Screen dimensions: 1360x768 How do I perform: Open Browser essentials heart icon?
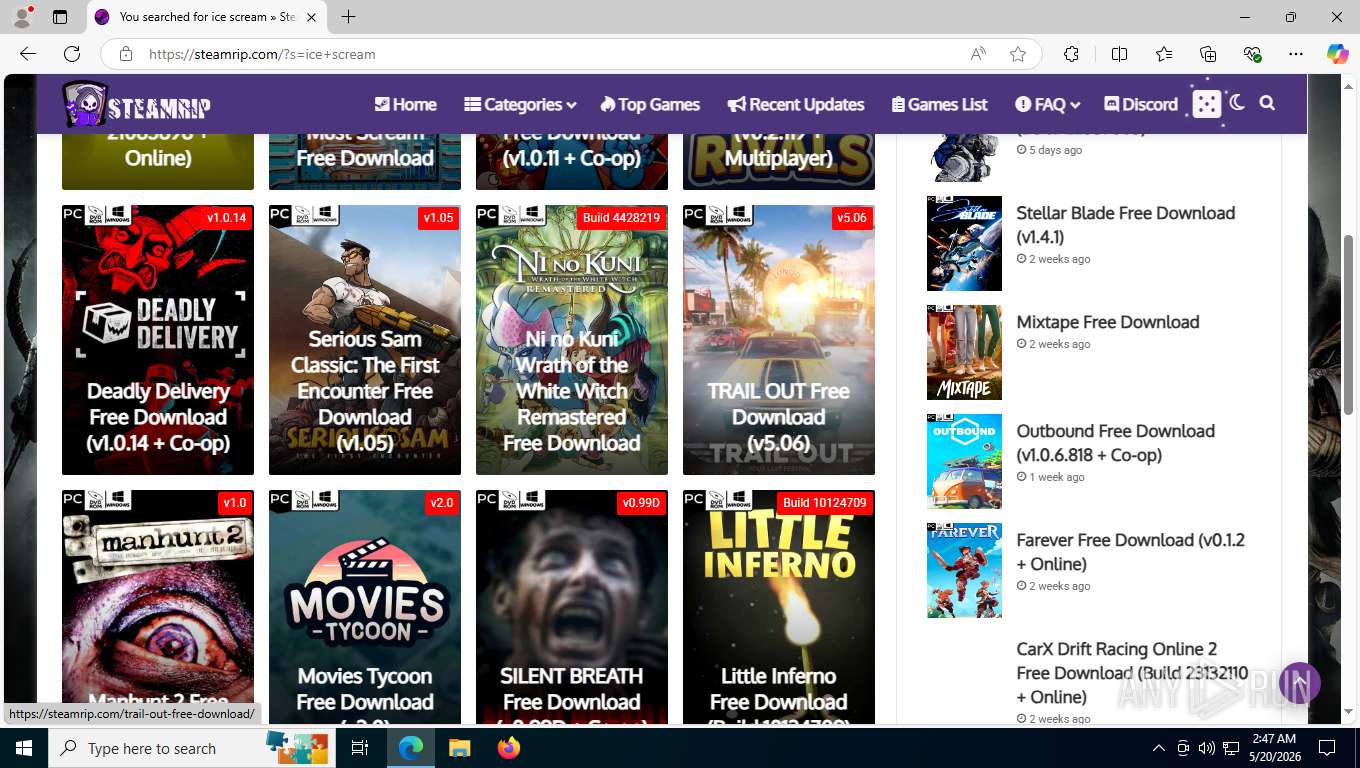pos(1252,54)
